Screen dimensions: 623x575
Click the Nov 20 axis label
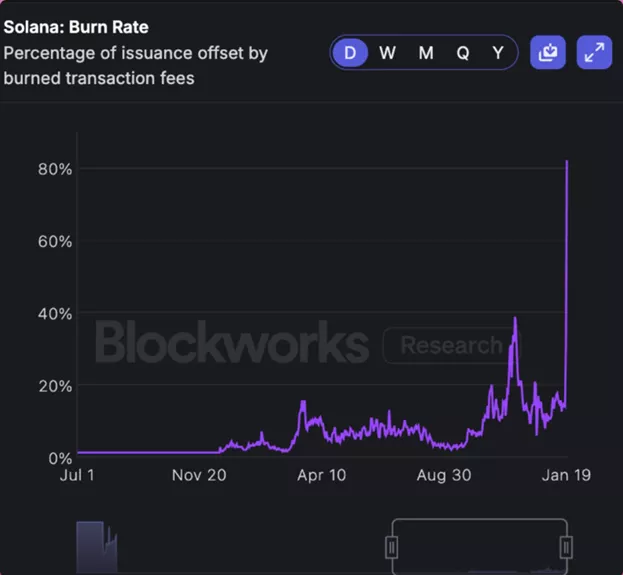pyautogui.click(x=199, y=475)
